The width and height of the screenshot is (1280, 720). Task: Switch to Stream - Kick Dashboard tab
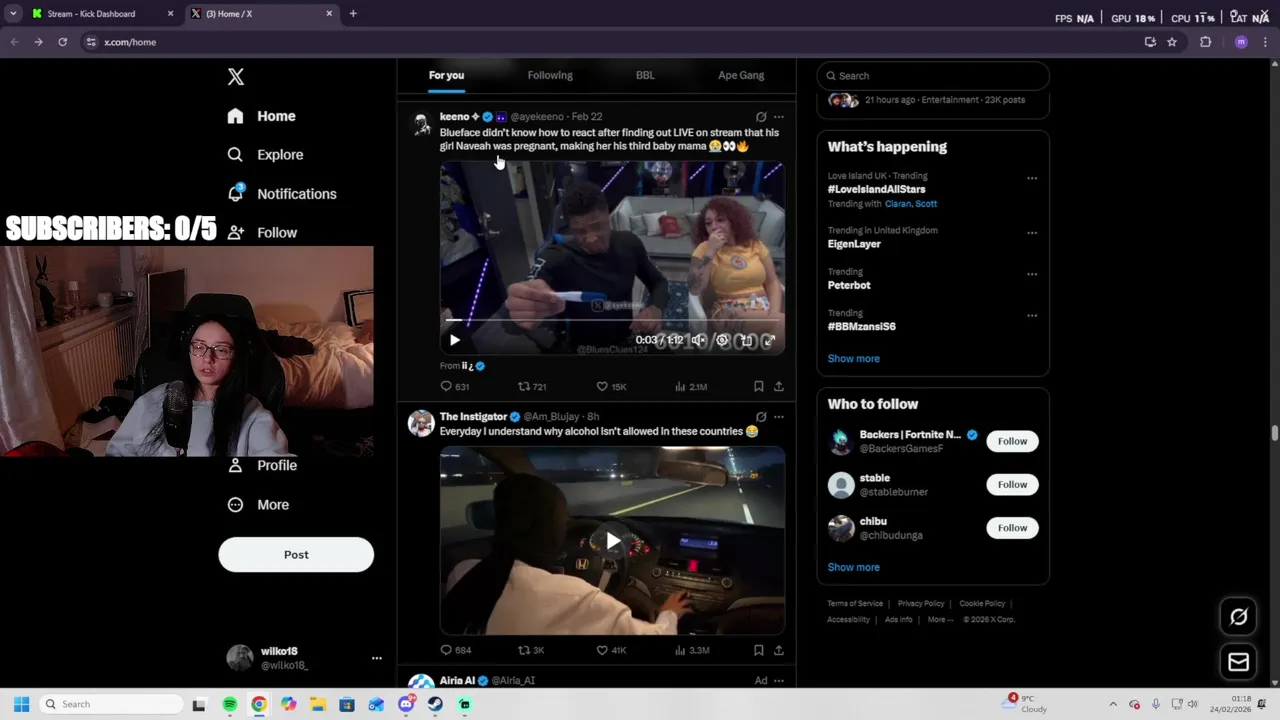pyautogui.click(x=100, y=14)
